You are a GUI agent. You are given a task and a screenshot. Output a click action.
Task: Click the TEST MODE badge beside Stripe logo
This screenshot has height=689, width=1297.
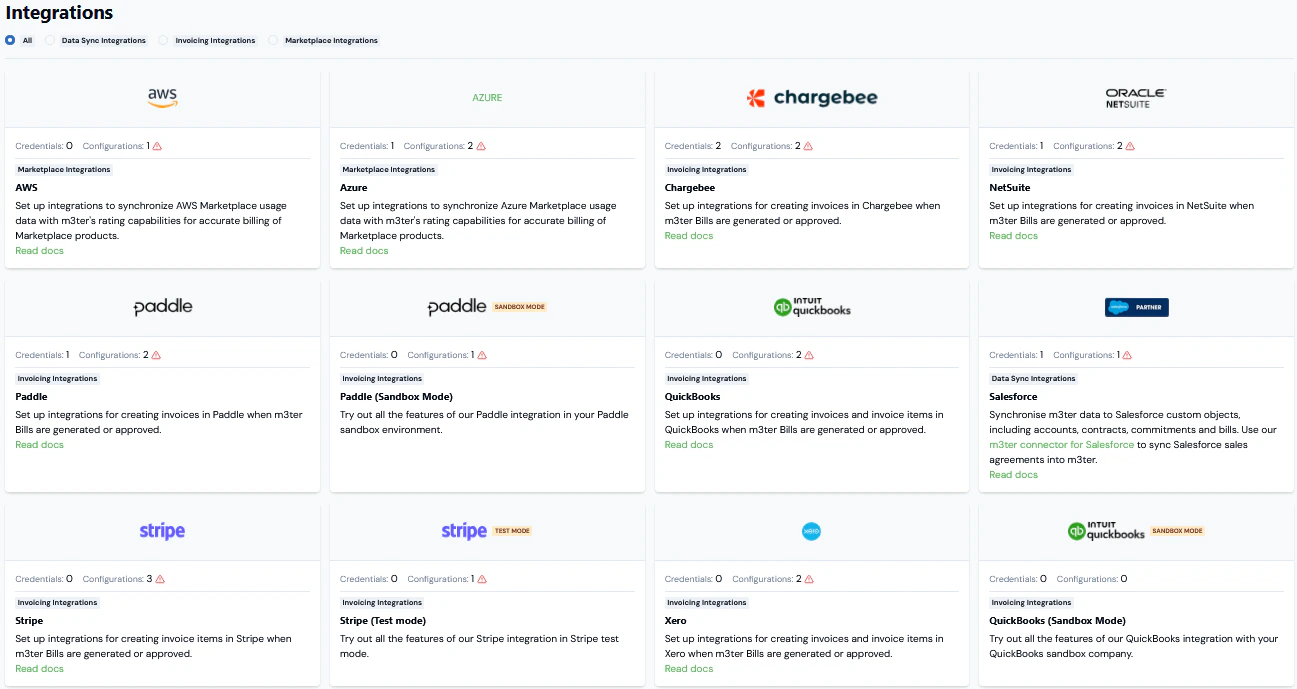[x=513, y=531]
